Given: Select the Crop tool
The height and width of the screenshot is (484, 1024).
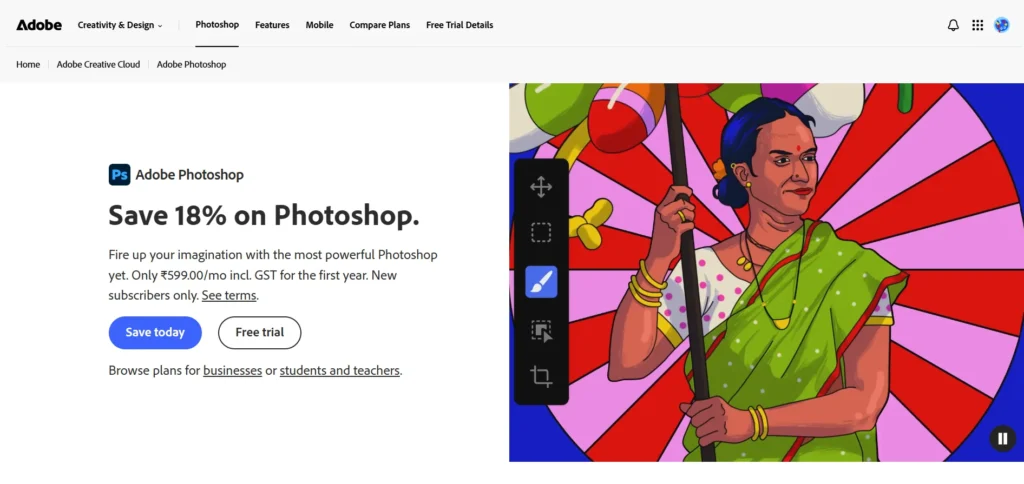Looking at the screenshot, I should [541, 376].
